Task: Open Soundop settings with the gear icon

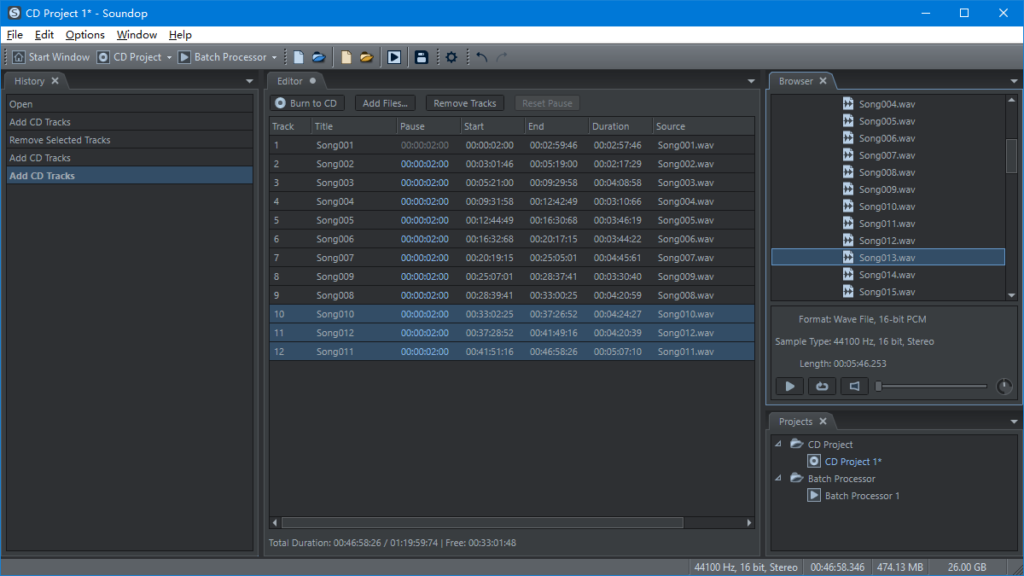Action: pos(450,57)
